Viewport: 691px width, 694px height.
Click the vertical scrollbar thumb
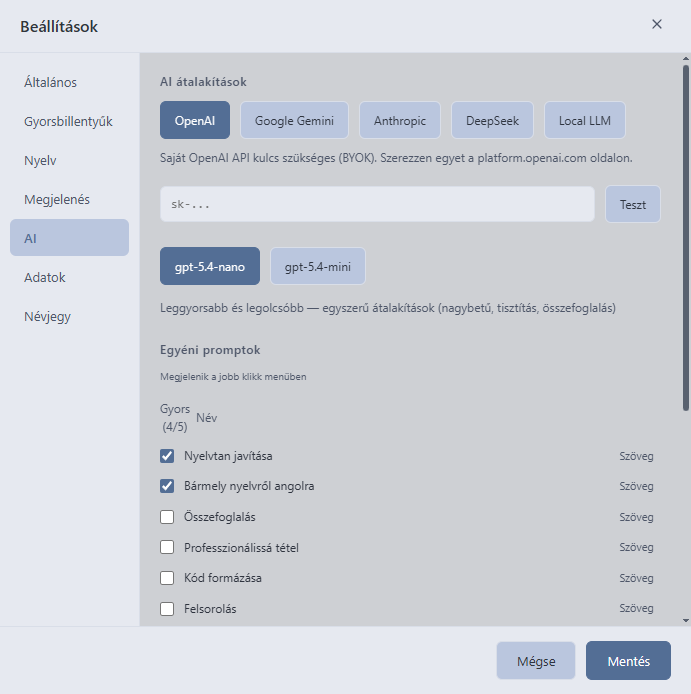[x=686, y=238]
